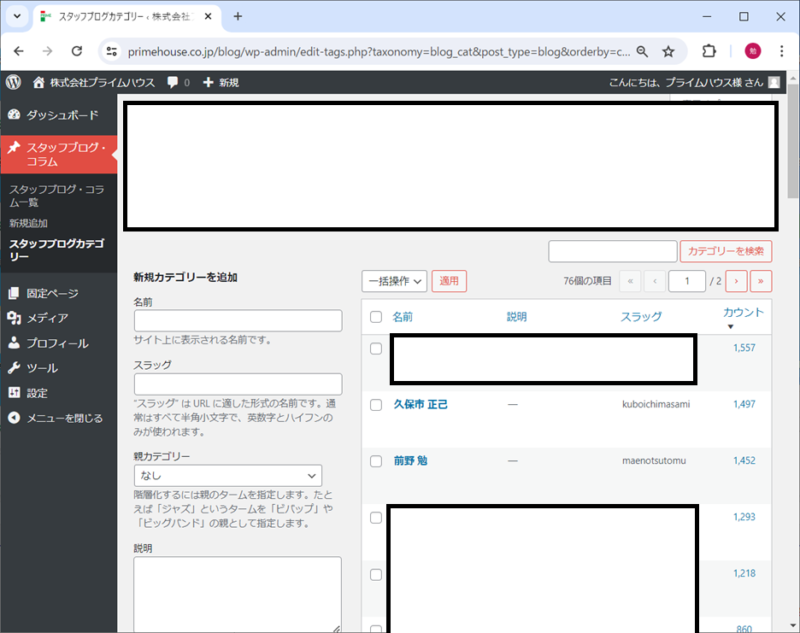Sort table by カウント column

click(x=743, y=313)
